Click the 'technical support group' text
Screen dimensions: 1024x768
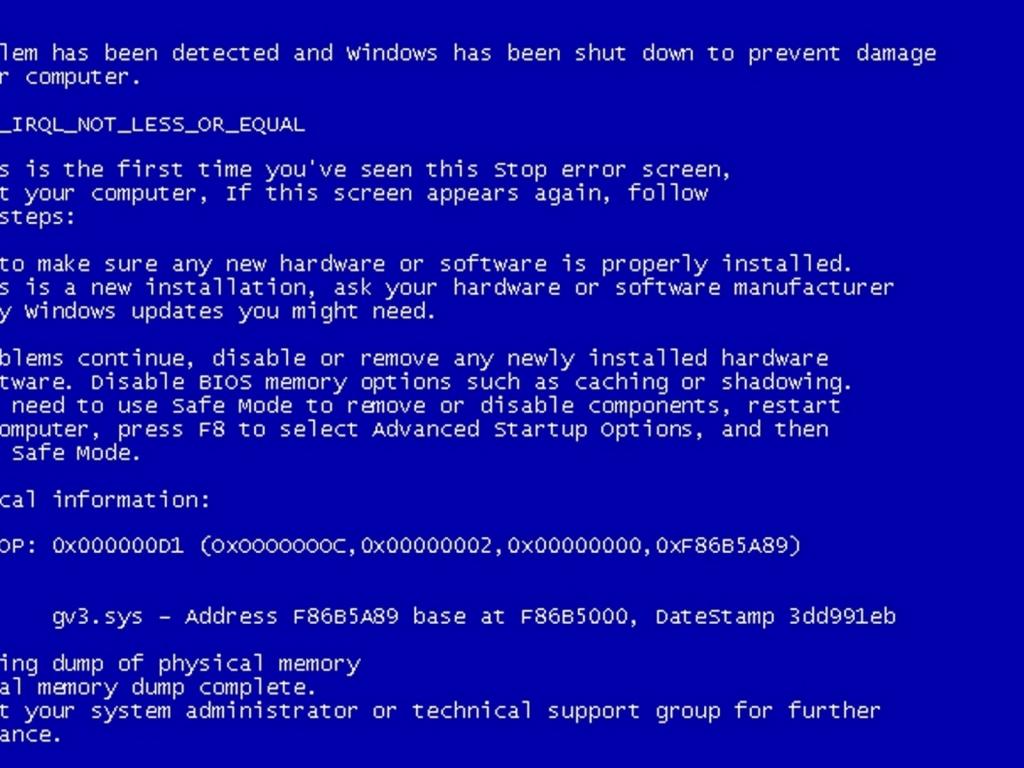(x=566, y=711)
